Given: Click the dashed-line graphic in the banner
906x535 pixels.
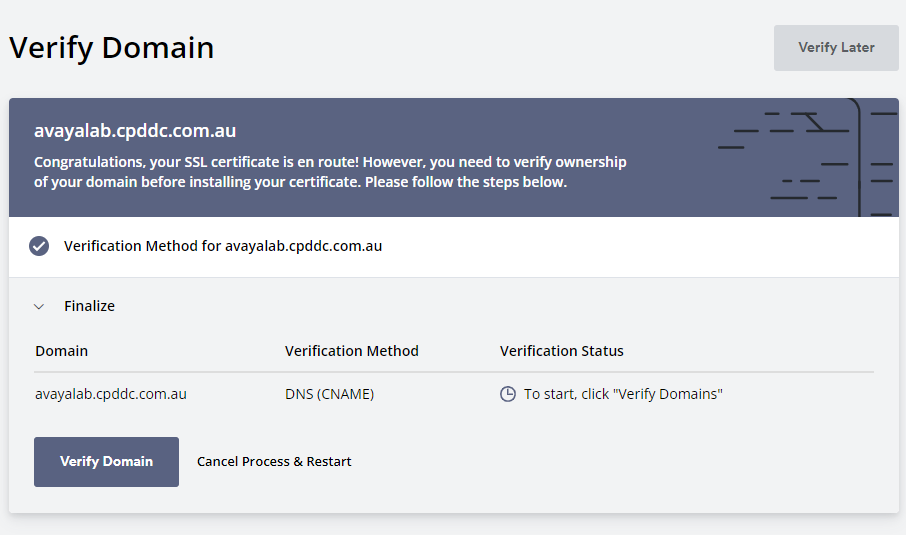Looking at the screenshot, I should pos(808,157).
